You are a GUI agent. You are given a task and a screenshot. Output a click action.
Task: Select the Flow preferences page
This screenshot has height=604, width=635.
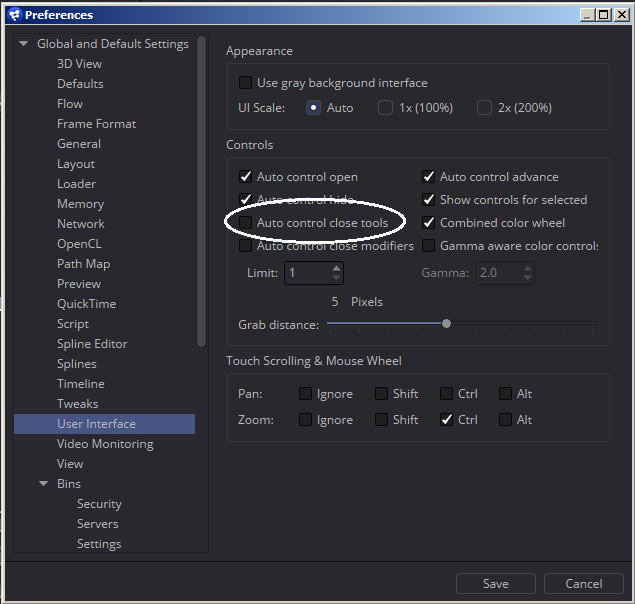(70, 104)
